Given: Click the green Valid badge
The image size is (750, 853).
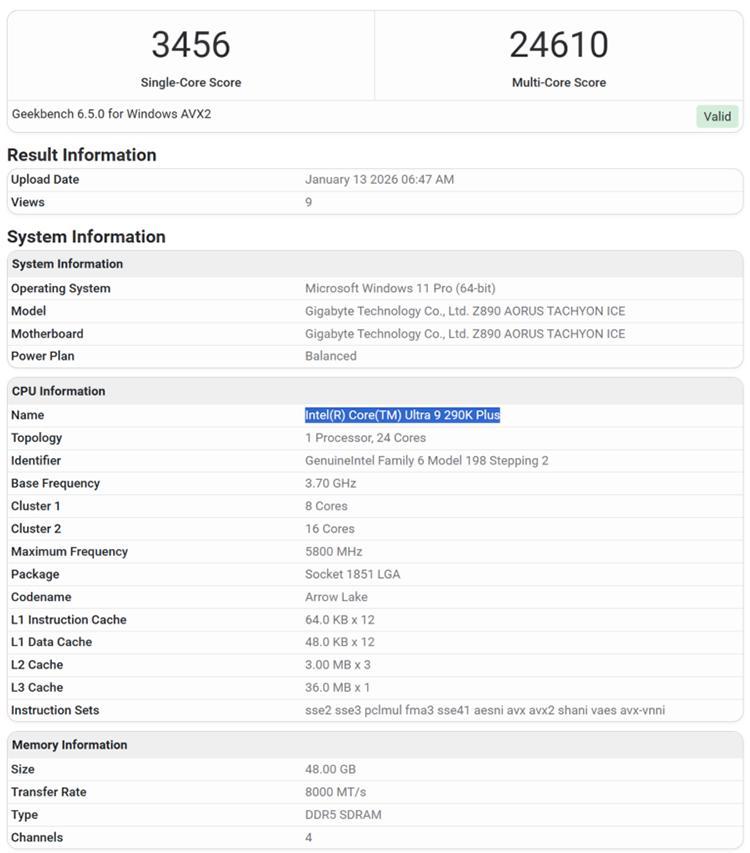Looking at the screenshot, I should point(717,116).
